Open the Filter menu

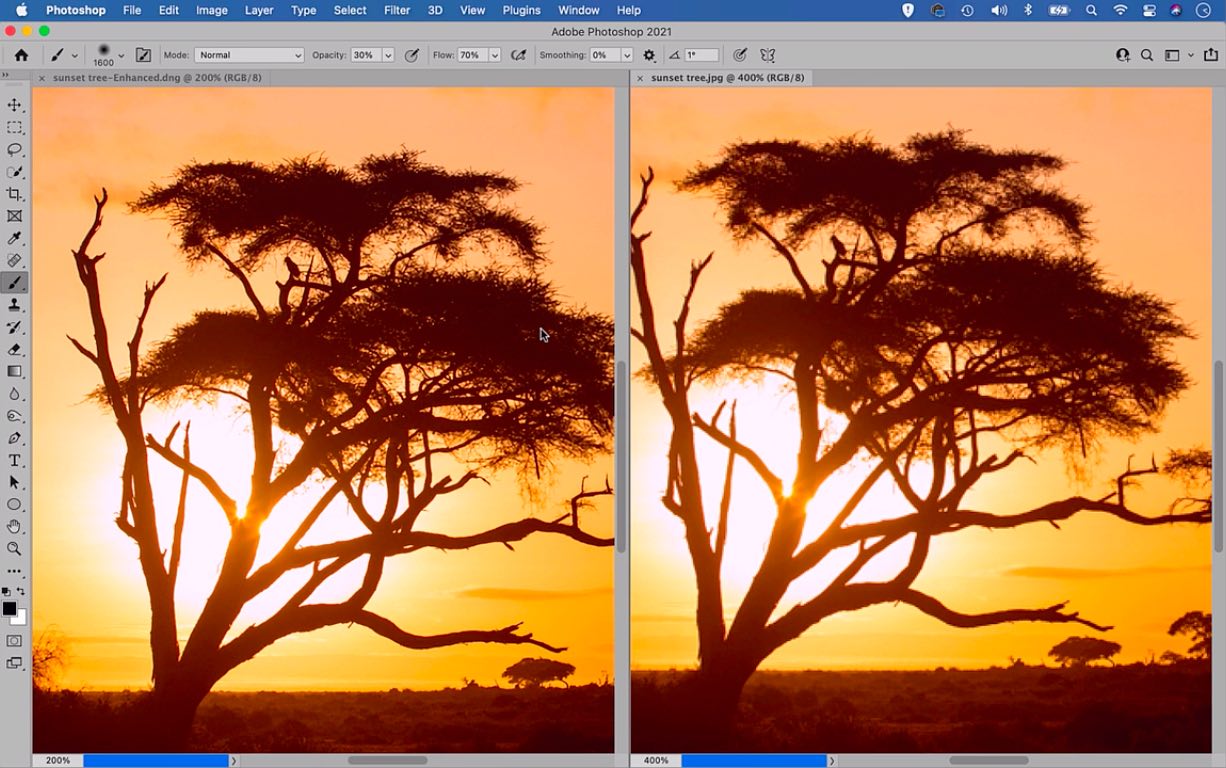click(397, 10)
